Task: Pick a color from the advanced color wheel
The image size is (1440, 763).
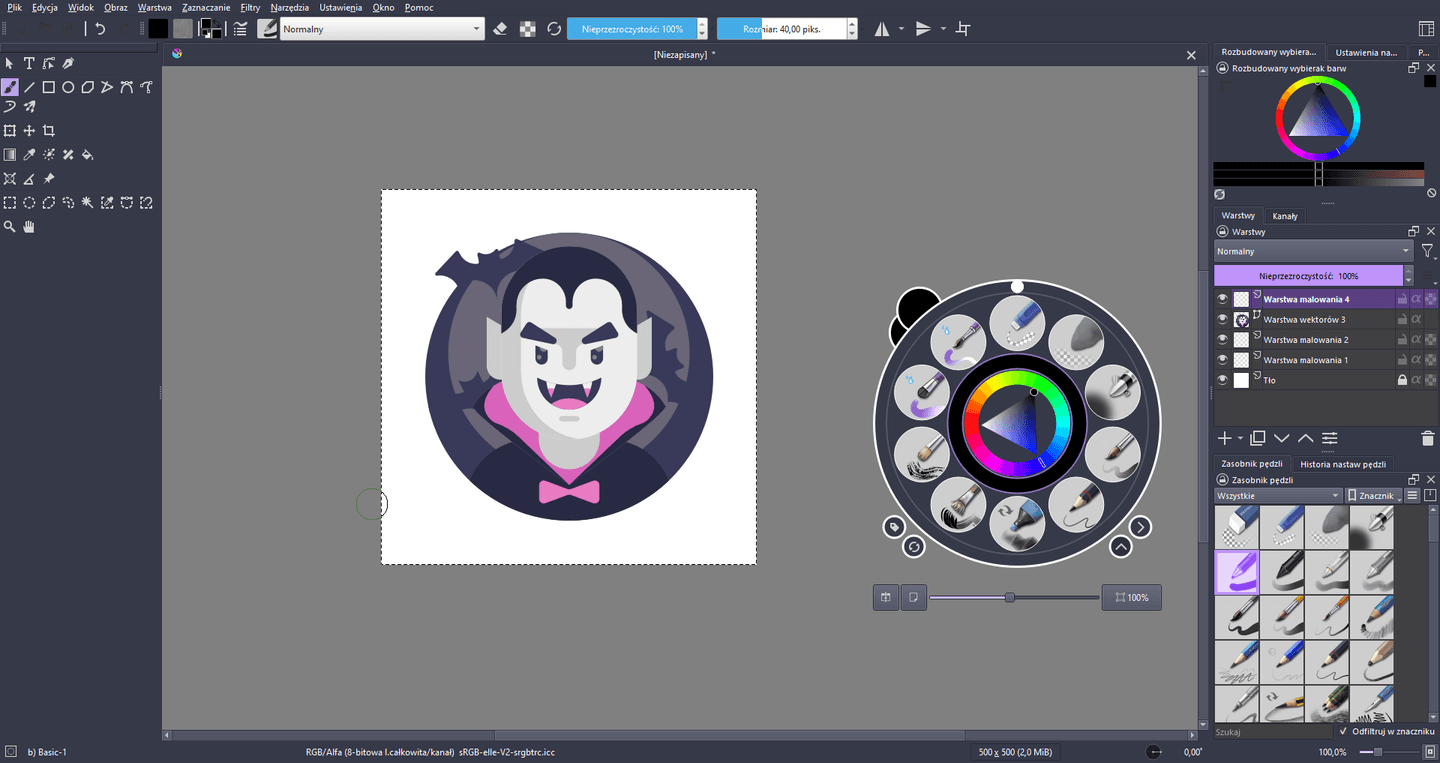Action: tap(1318, 117)
